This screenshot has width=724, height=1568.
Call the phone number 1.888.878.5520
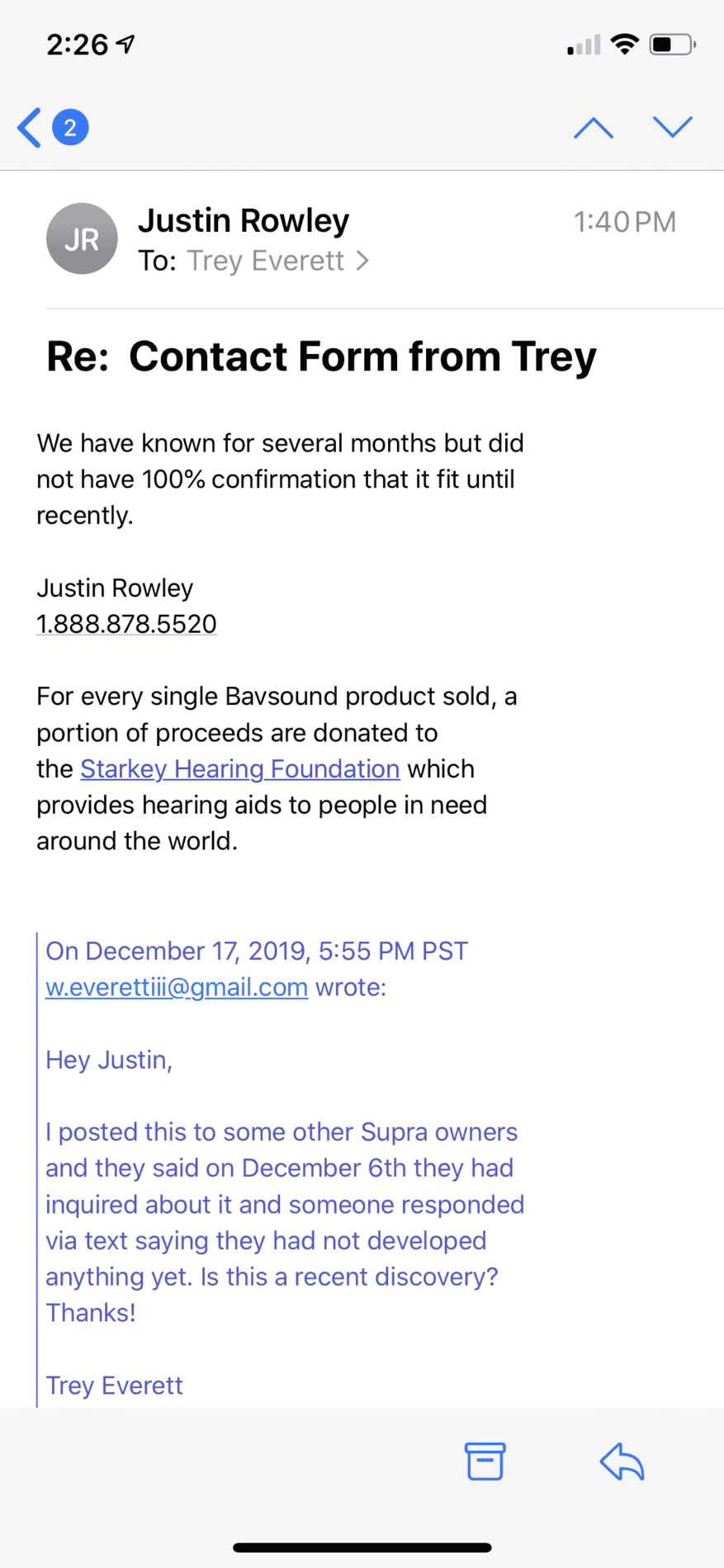point(126,624)
